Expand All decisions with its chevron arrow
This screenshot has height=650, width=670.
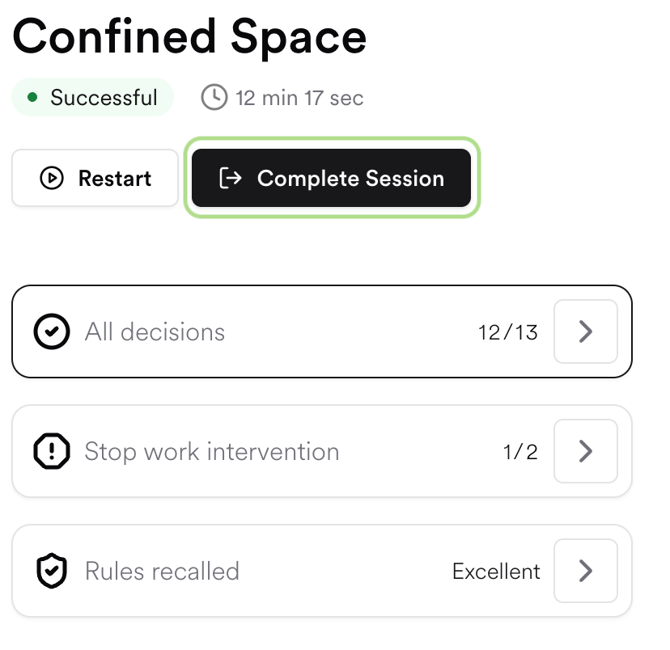[585, 332]
